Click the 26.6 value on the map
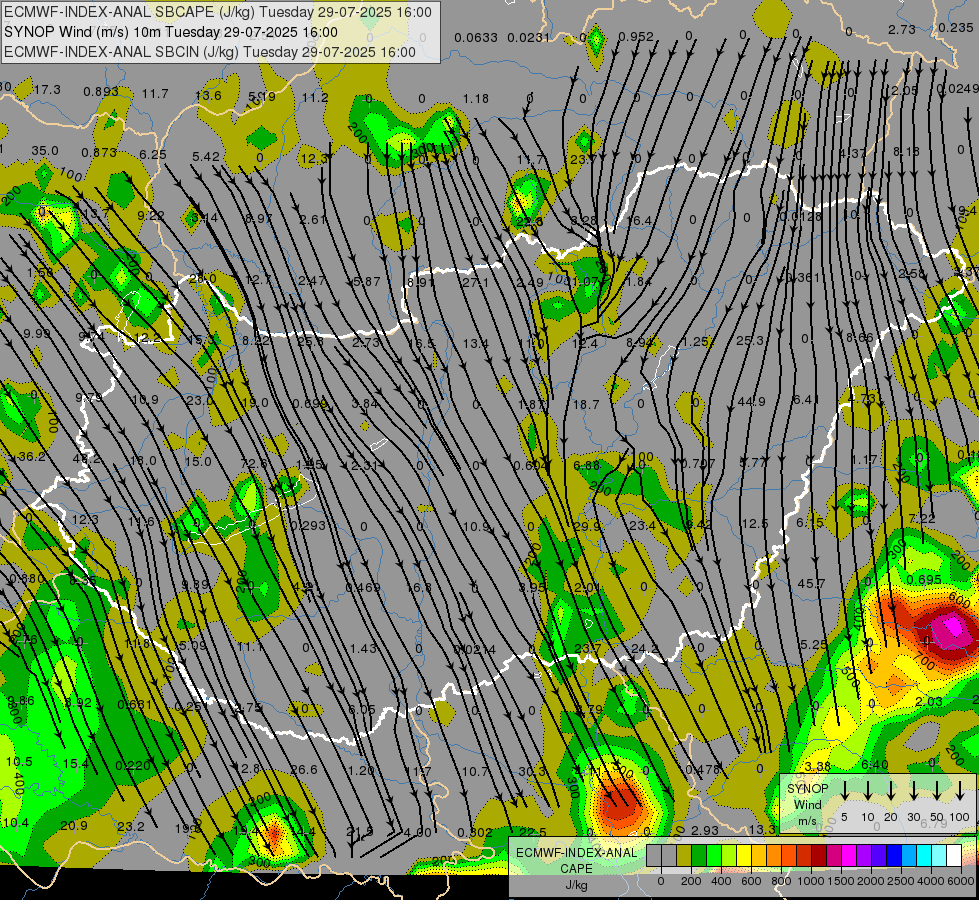979x900 pixels. (304, 769)
